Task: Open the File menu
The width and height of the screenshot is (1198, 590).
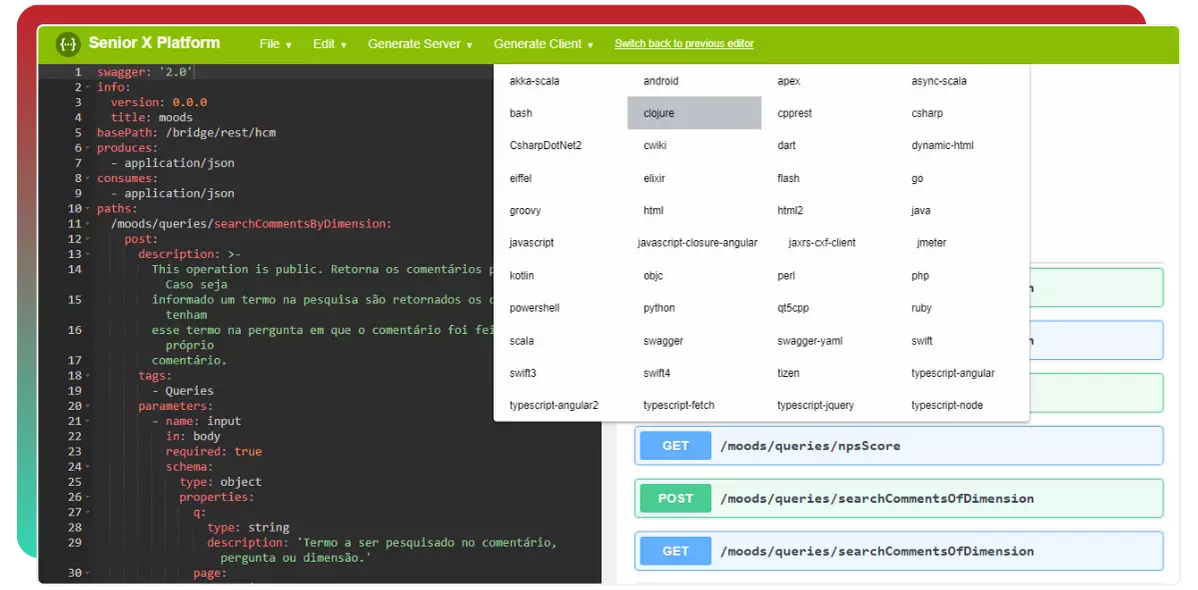Action: (275, 44)
